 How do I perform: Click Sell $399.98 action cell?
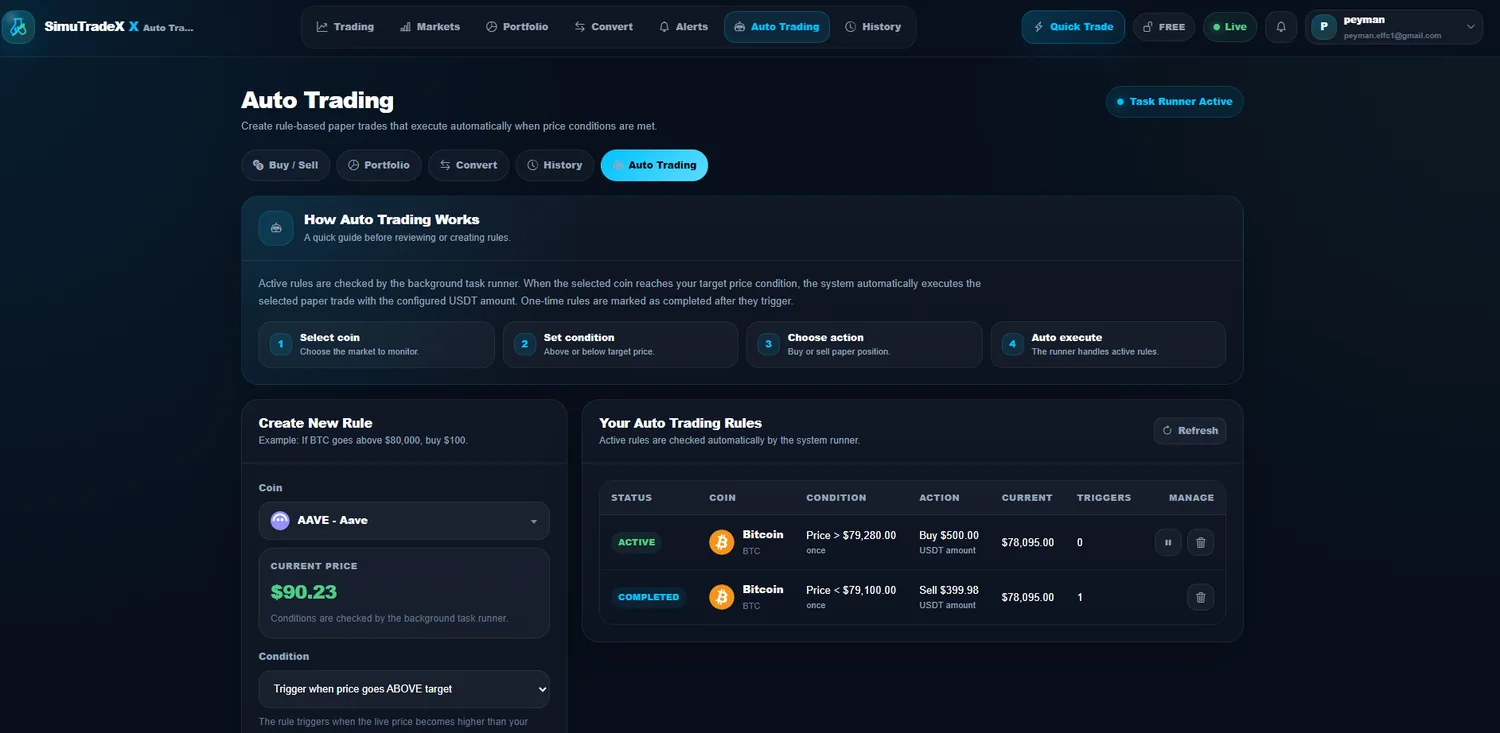tap(949, 597)
